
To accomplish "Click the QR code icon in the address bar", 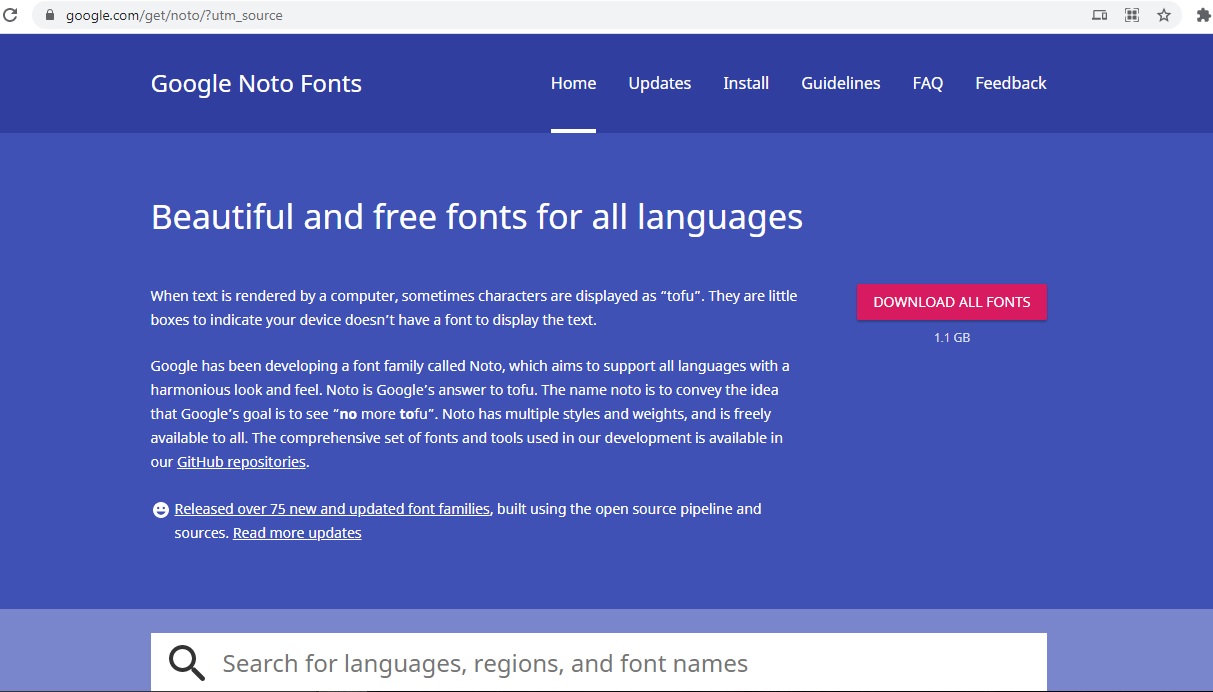I will [x=1132, y=15].
